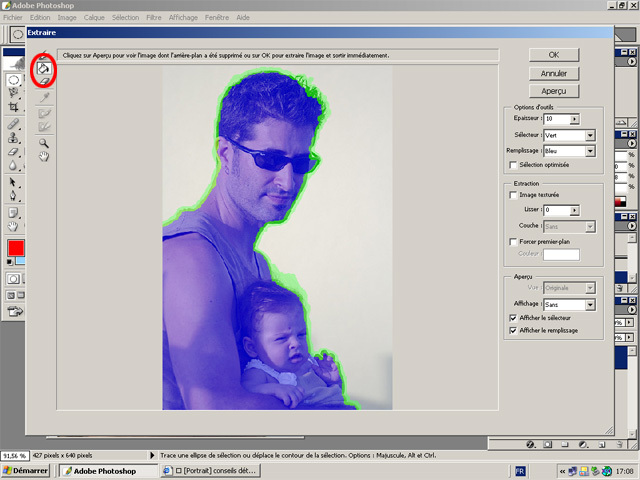Viewport: 640px width, 480px height.
Task: Open the Lisser value arrow
Action: tap(575, 210)
